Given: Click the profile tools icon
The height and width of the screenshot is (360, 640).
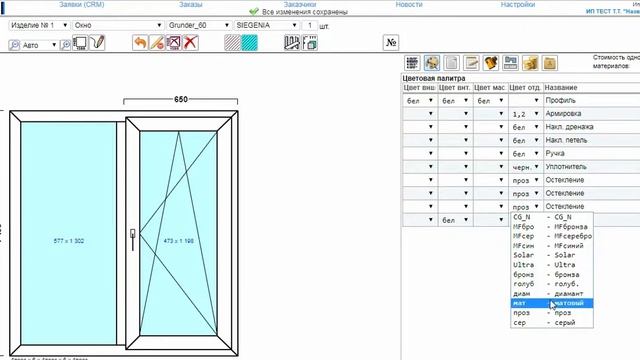Looking at the screenshot, I should [x=292, y=42].
